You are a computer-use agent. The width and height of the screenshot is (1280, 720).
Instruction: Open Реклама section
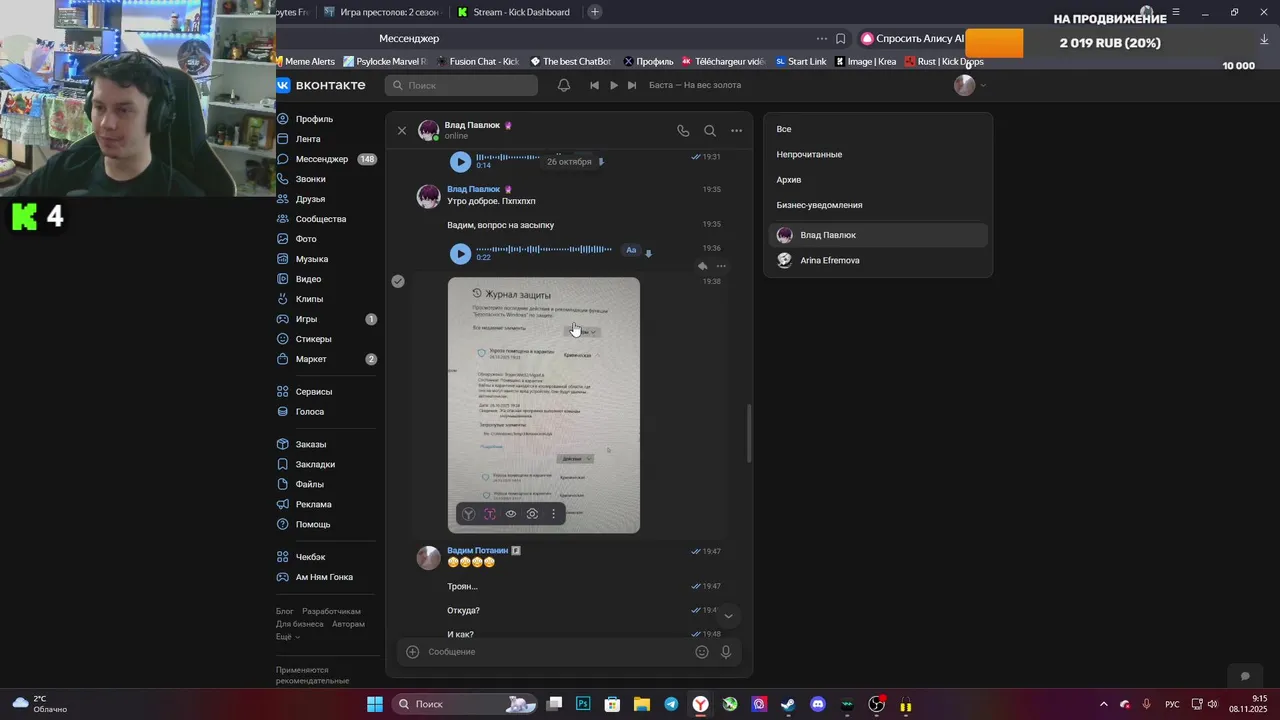point(313,504)
